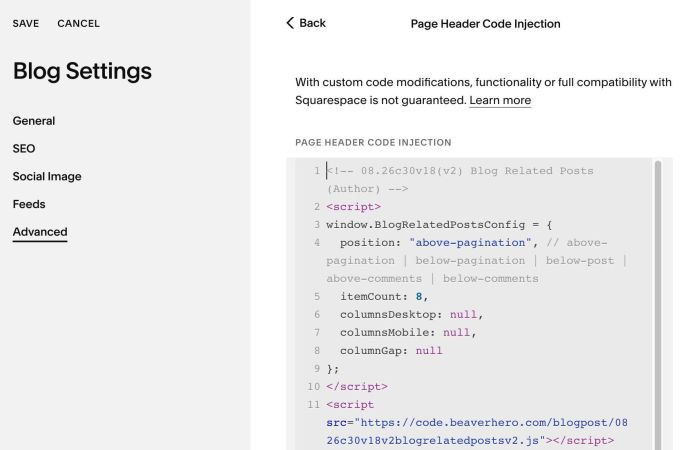Save the blog settings
700x450 pixels.
26,24
